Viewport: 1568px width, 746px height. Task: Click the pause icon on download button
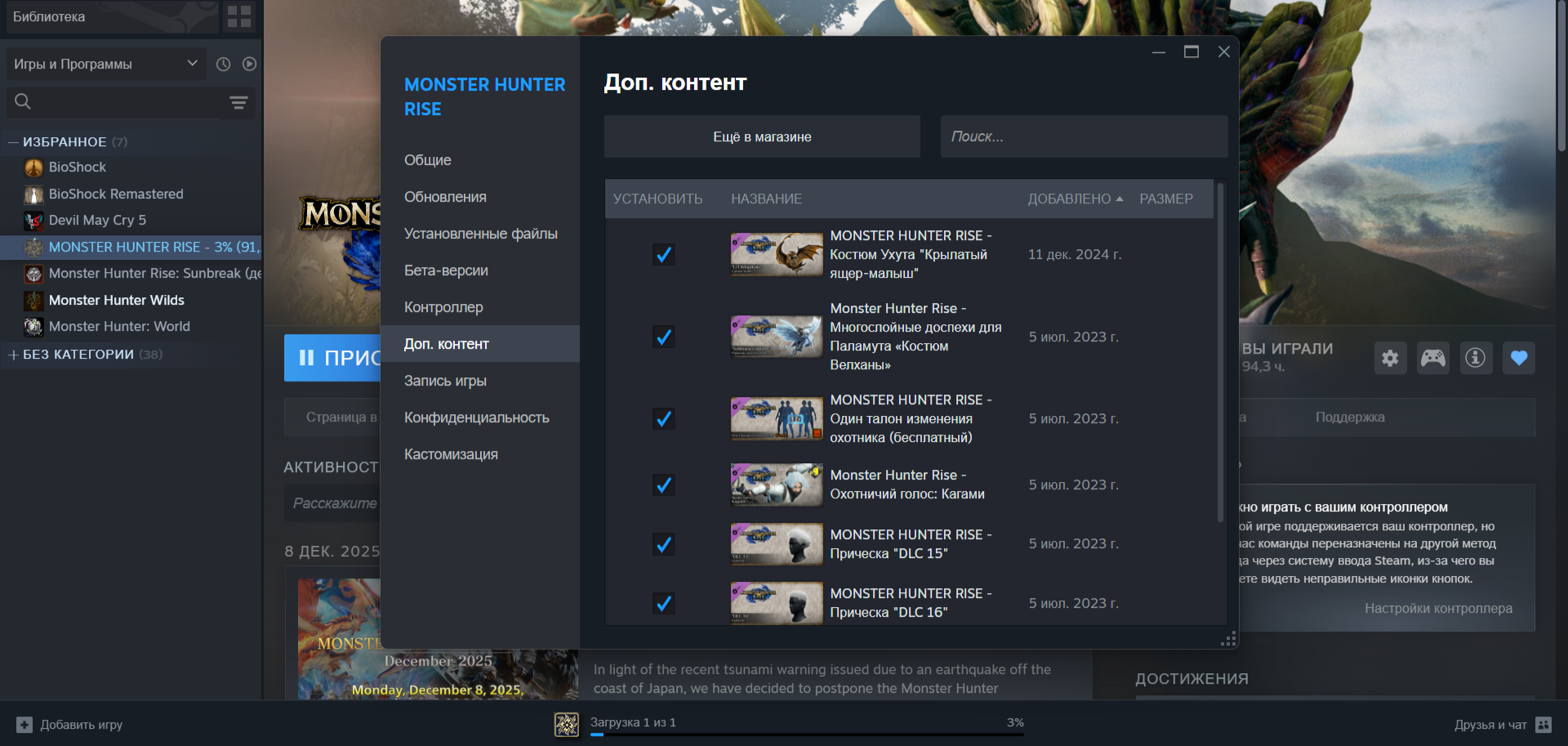306,358
